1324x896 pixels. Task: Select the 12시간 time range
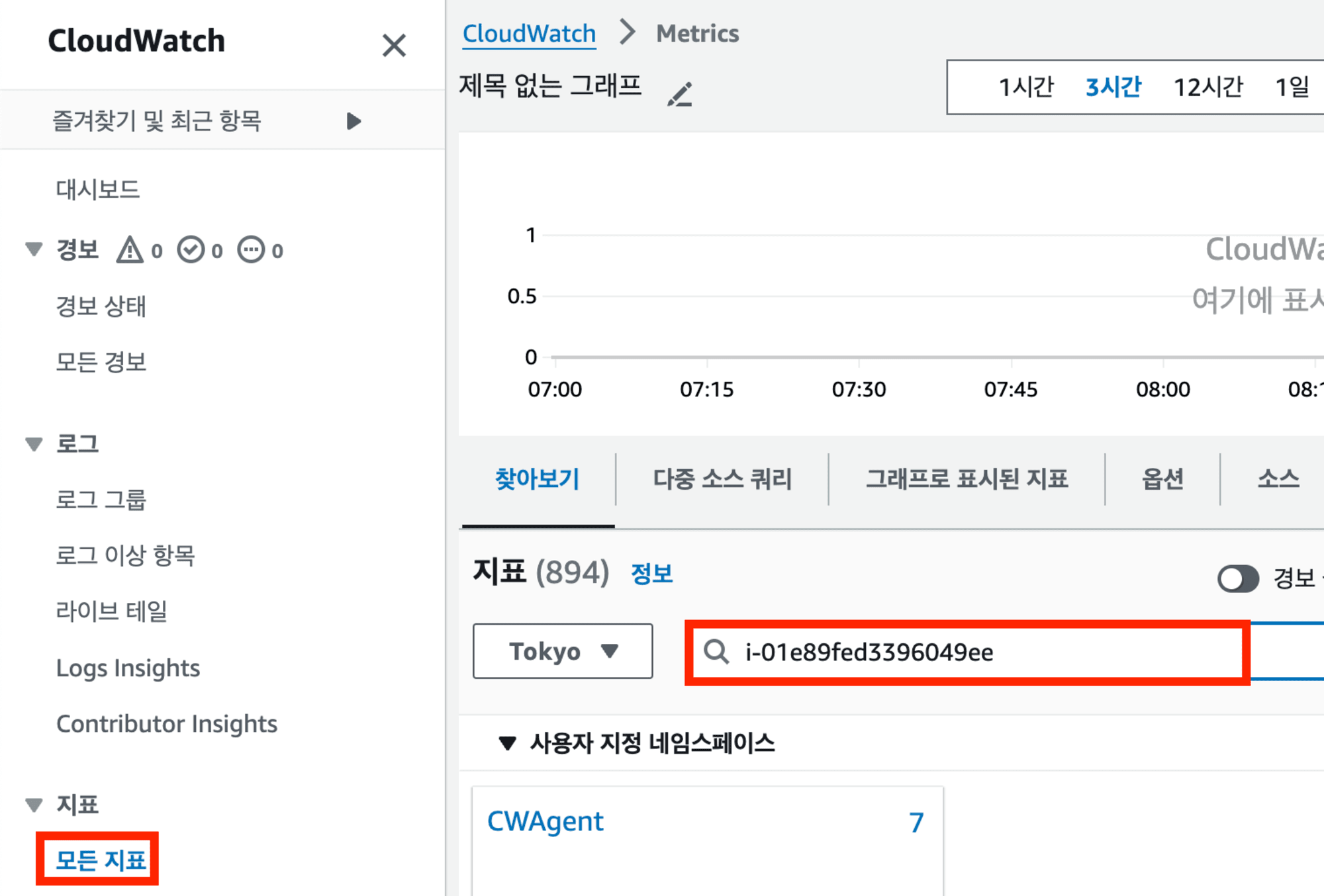(x=1208, y=87)
